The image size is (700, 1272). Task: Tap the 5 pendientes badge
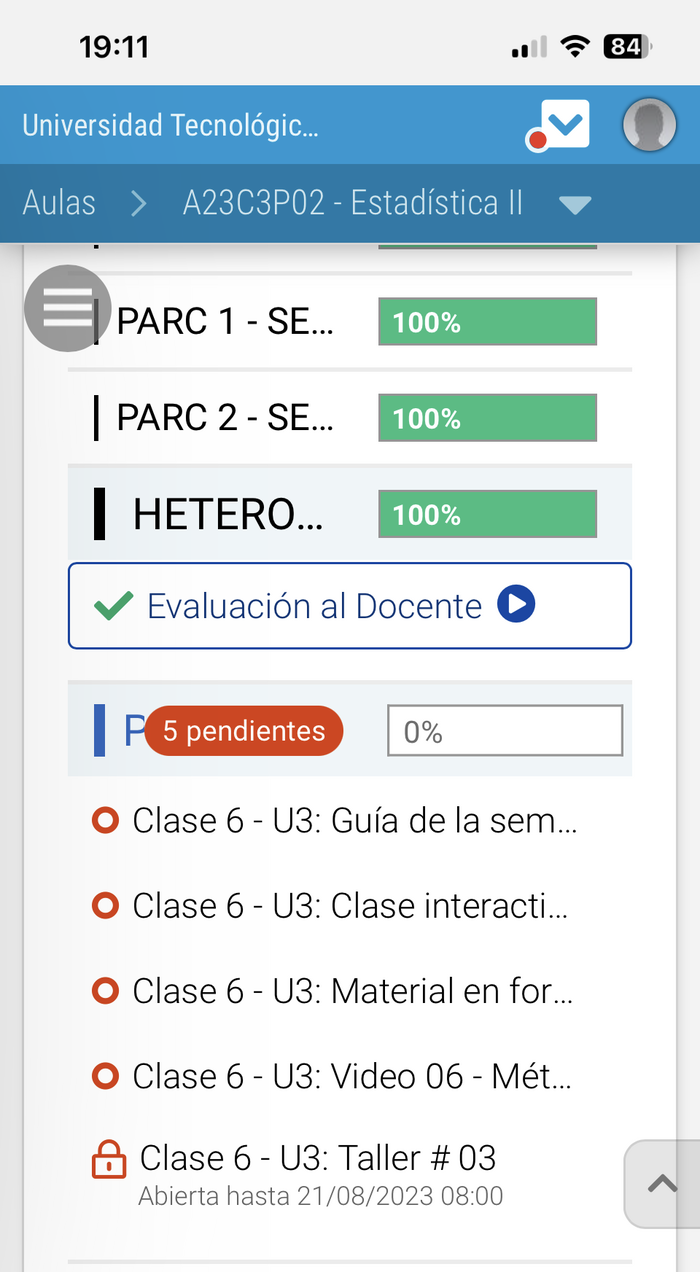tap(243, 731)
